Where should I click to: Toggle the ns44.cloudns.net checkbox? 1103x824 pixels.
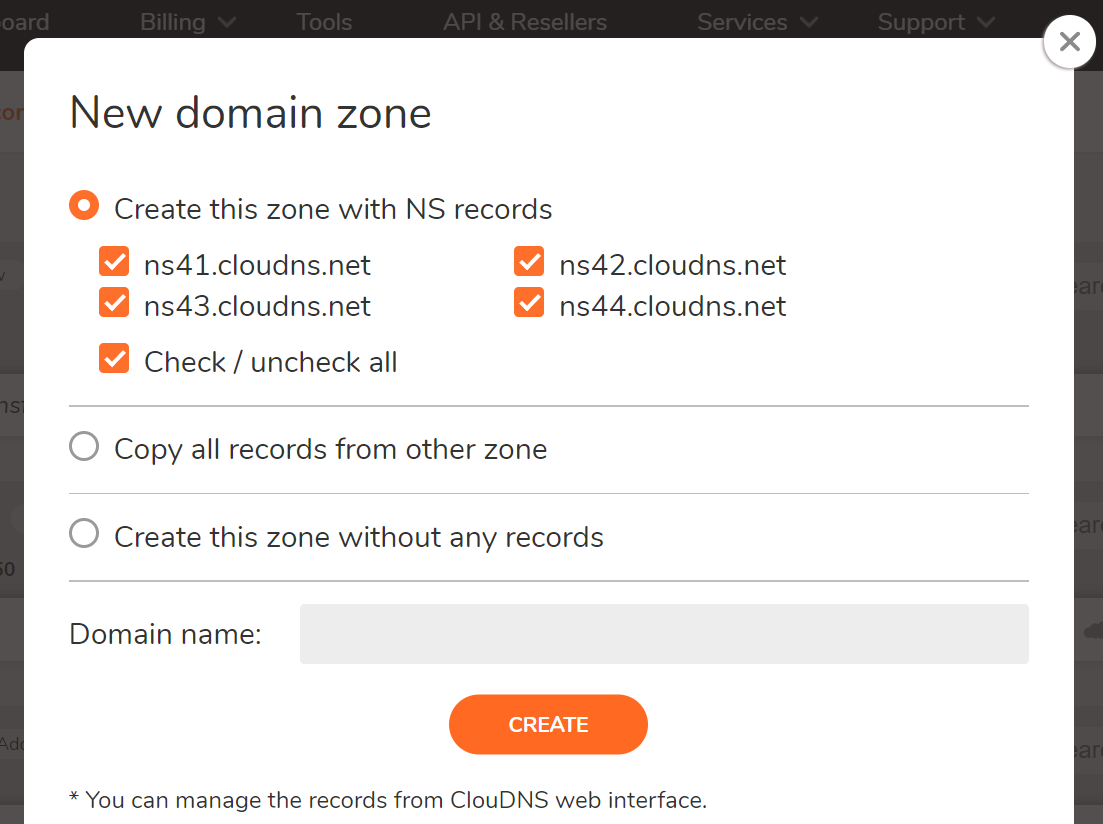pyautogui.click(x=529, y=303)
